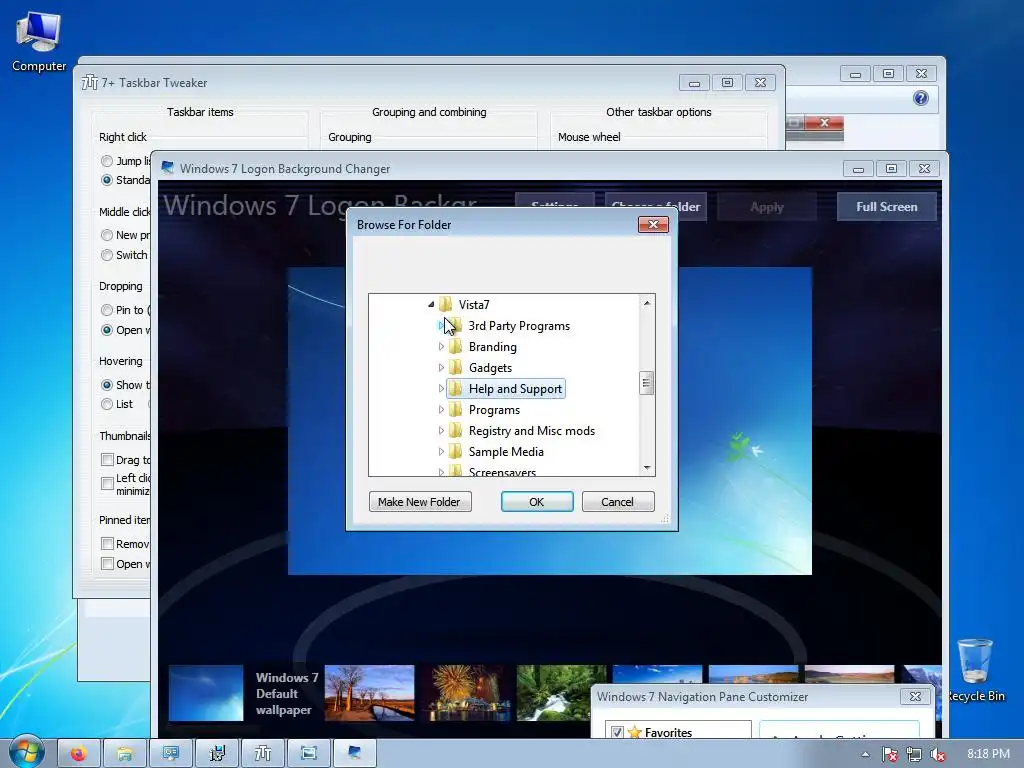1024x768 pixels.
Task: Select the waterfall wallpaper thumbnail
Action: point(561,693)
